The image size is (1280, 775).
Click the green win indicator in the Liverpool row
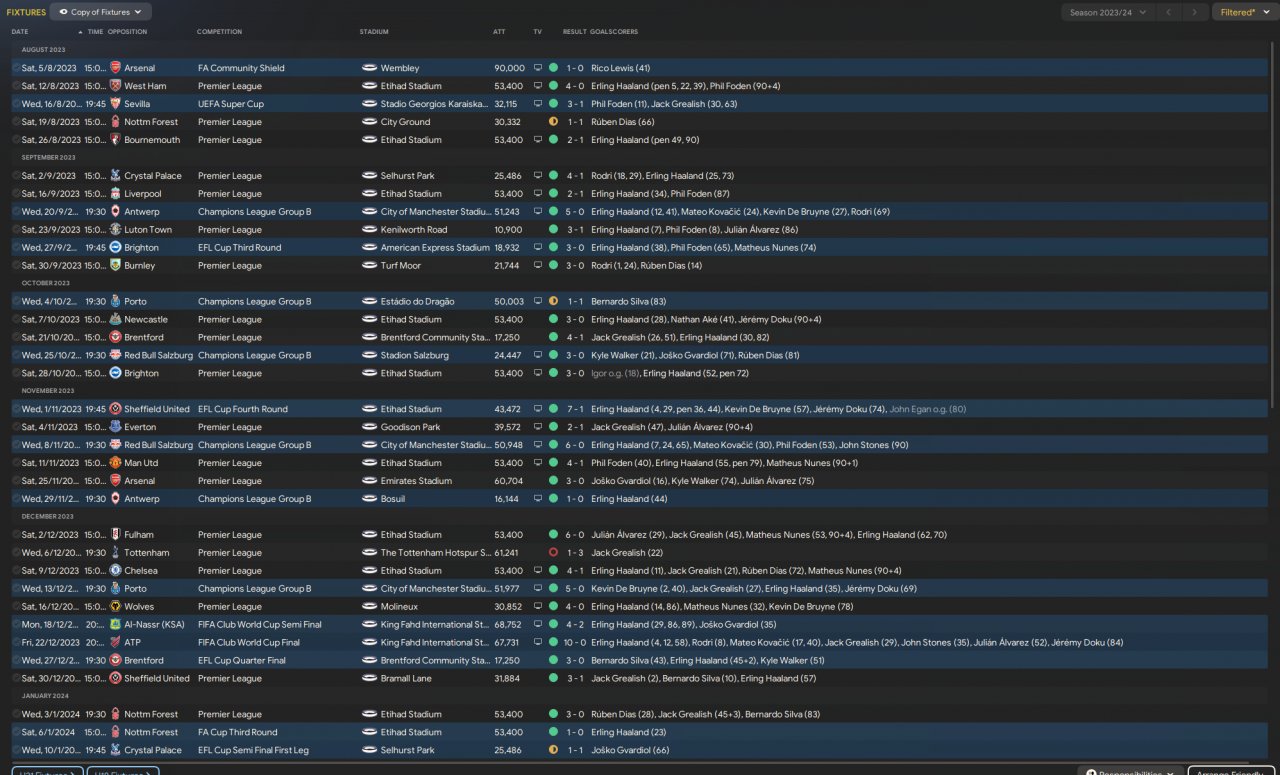click(553, 194)
